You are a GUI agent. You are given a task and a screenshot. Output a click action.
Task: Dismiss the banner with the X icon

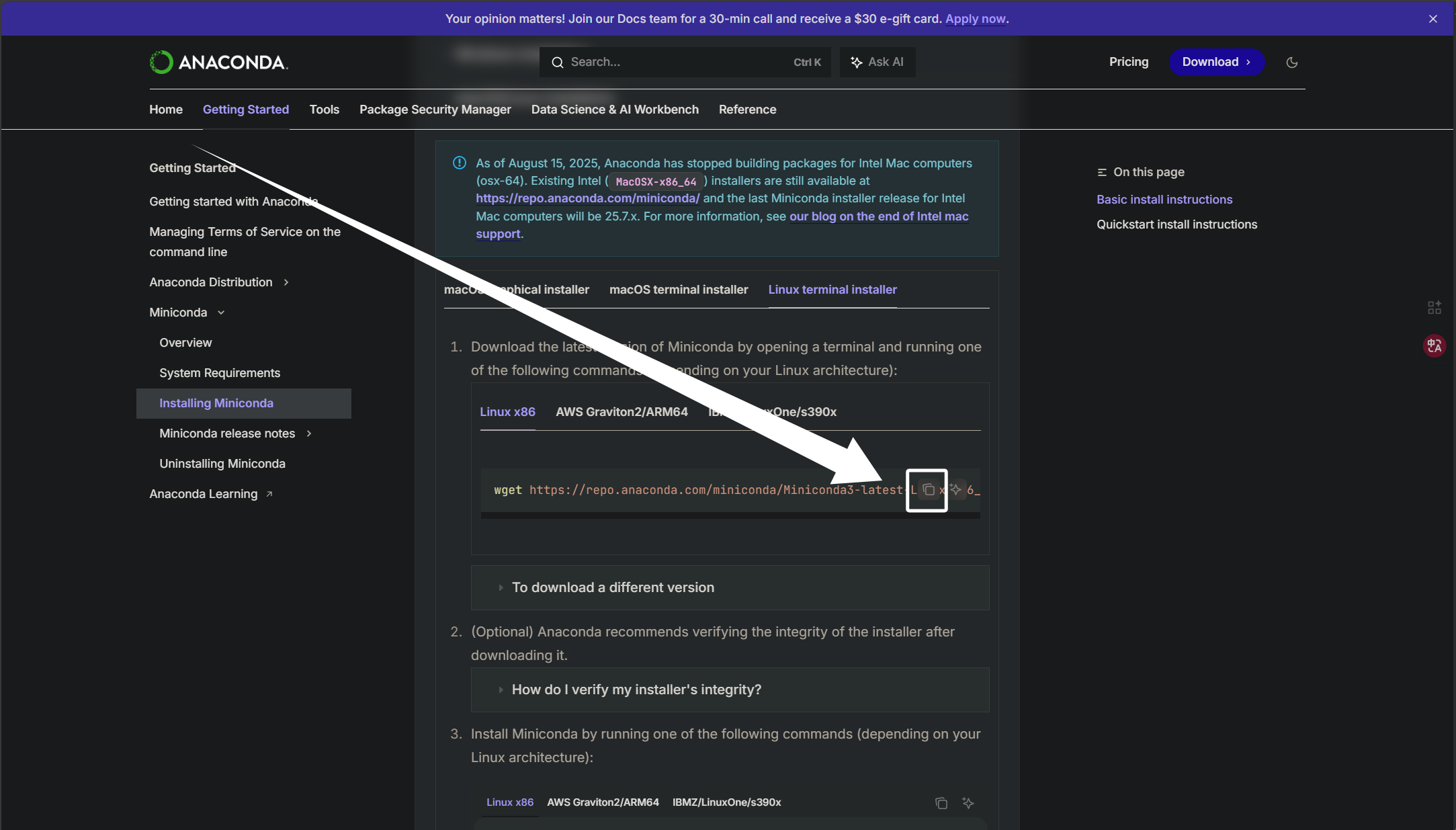pos(1433,19)
